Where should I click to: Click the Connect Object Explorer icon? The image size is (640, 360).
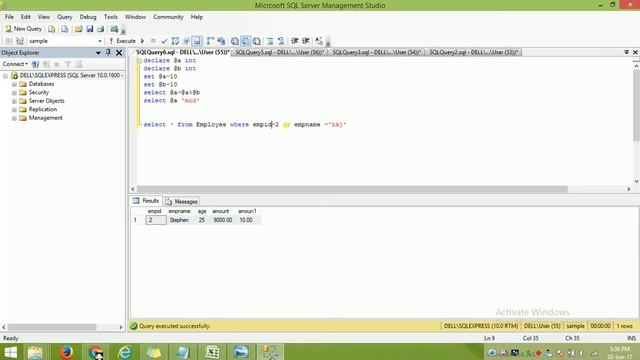coord(36,64)
